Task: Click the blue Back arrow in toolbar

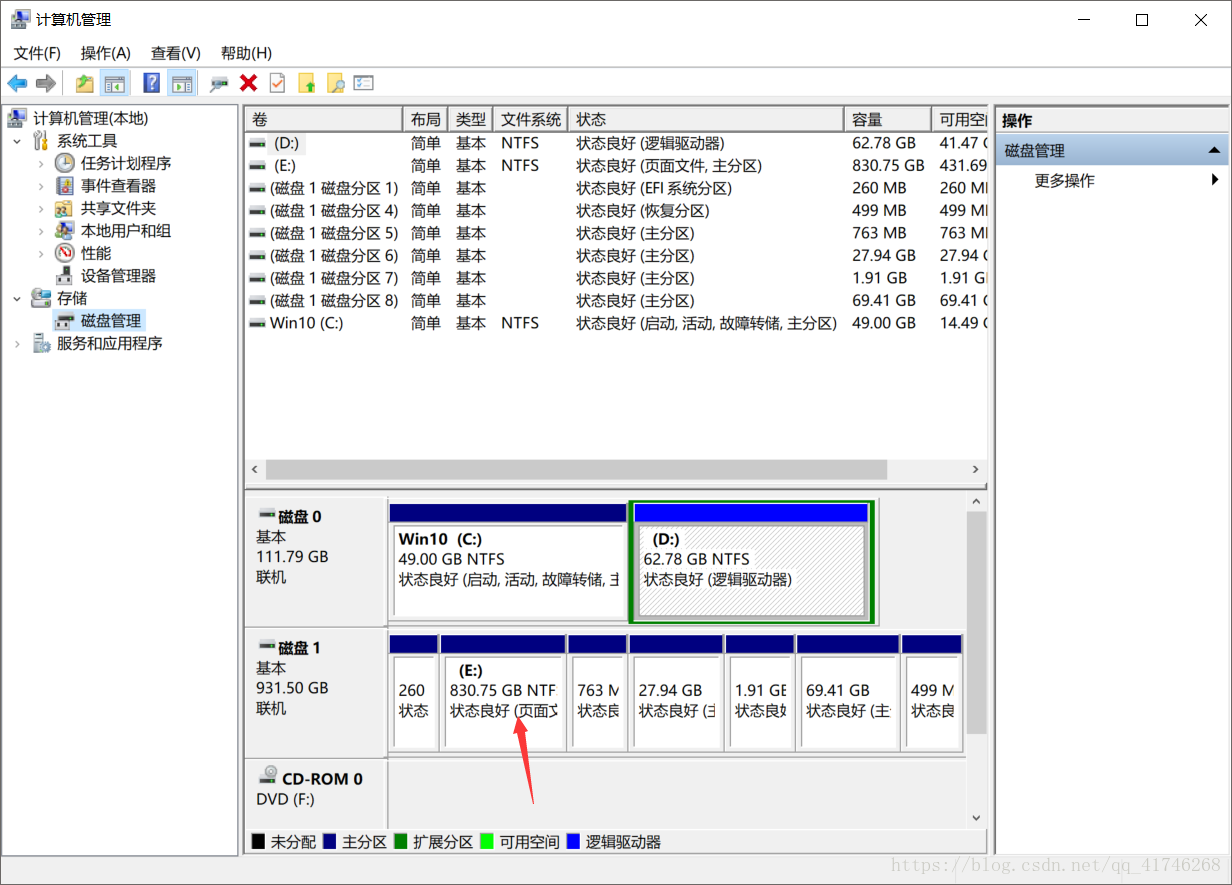Action: (17, 83)
